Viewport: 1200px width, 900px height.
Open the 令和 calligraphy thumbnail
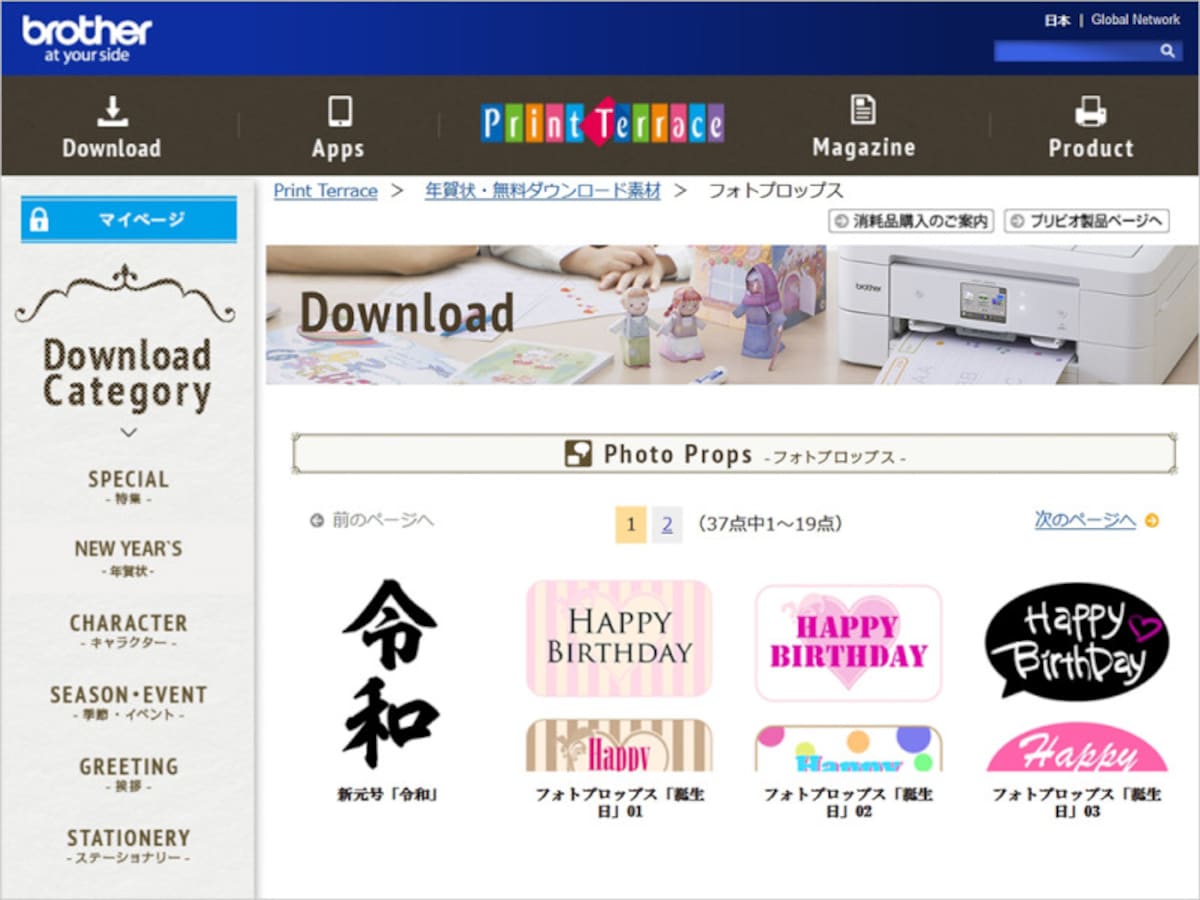click(x=390, y=675)
